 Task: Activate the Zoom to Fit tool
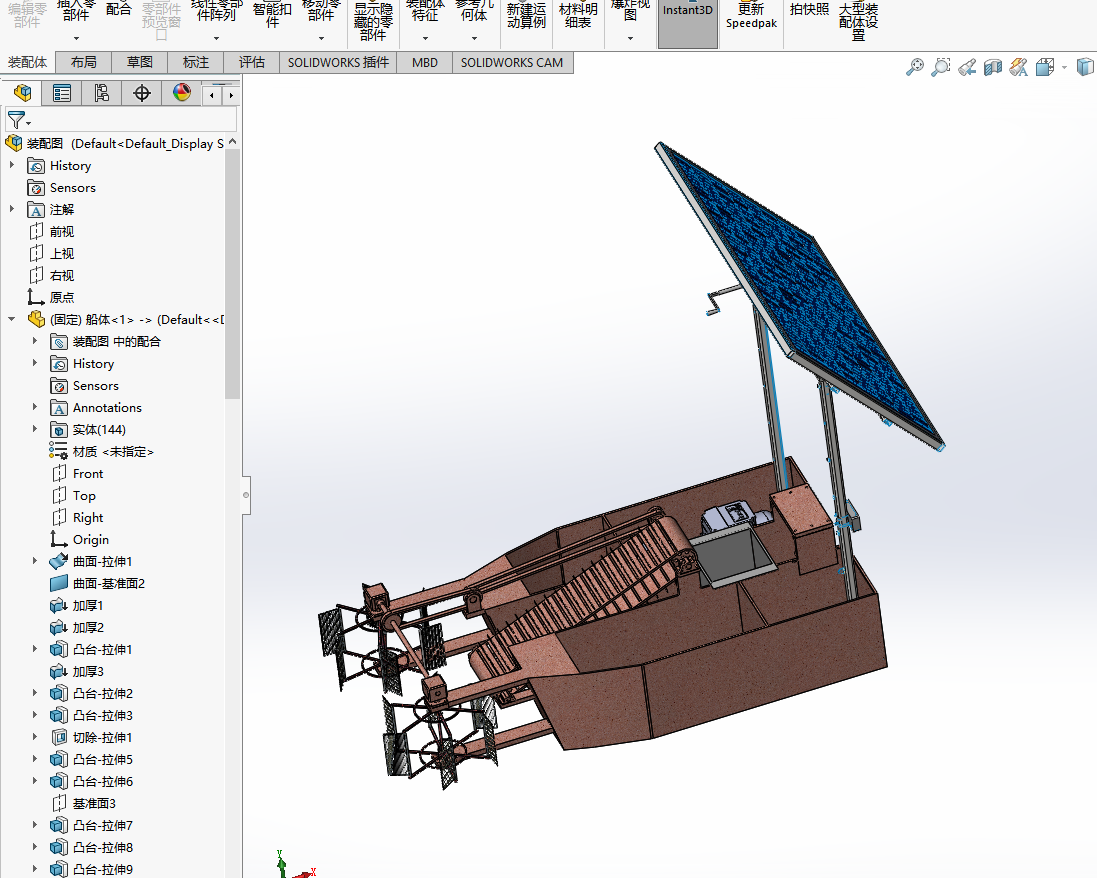tap(915, 67)
